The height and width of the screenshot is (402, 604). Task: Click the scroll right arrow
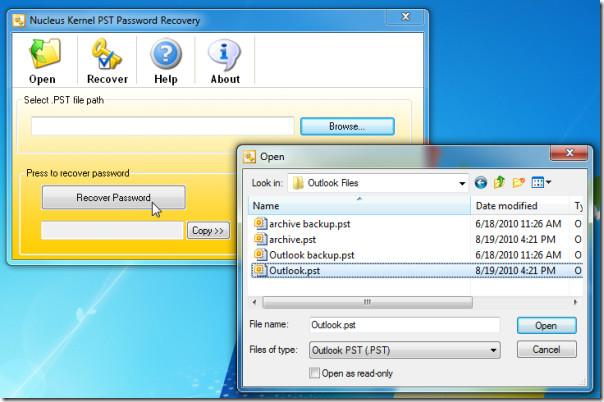tap(575, 302)
